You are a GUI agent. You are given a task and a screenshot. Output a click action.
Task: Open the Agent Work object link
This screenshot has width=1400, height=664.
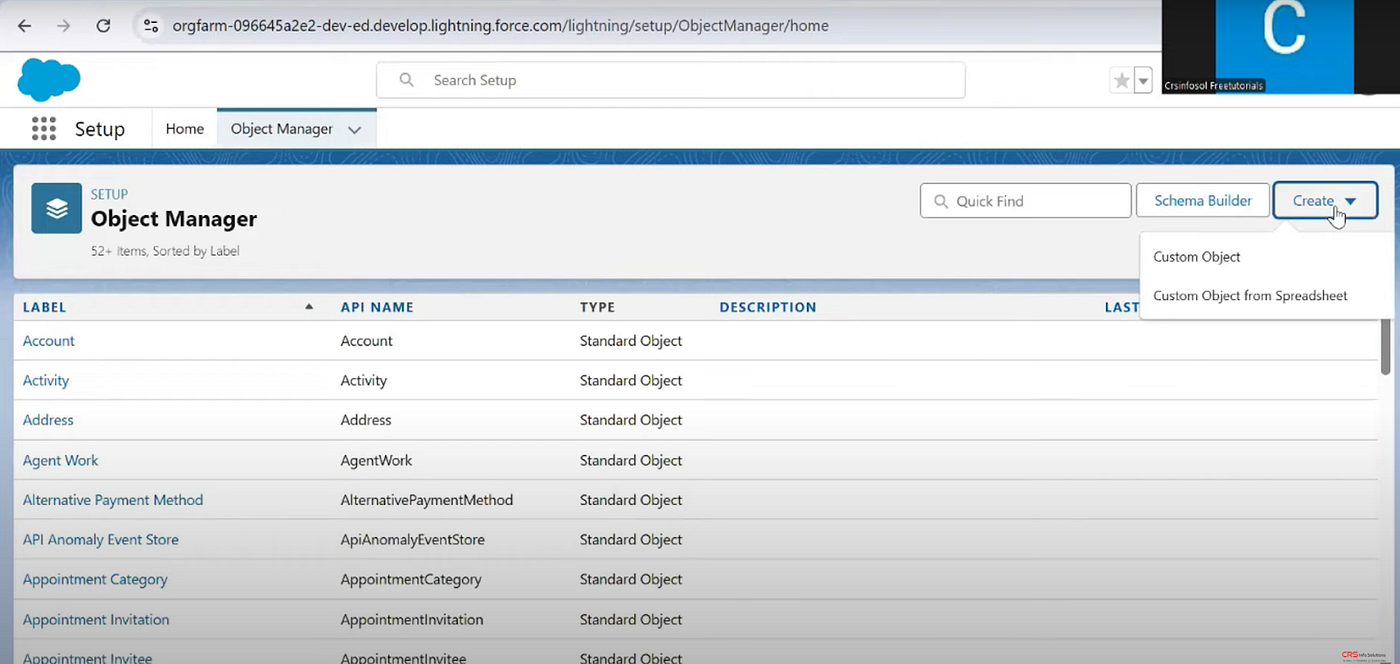point(61,460)
